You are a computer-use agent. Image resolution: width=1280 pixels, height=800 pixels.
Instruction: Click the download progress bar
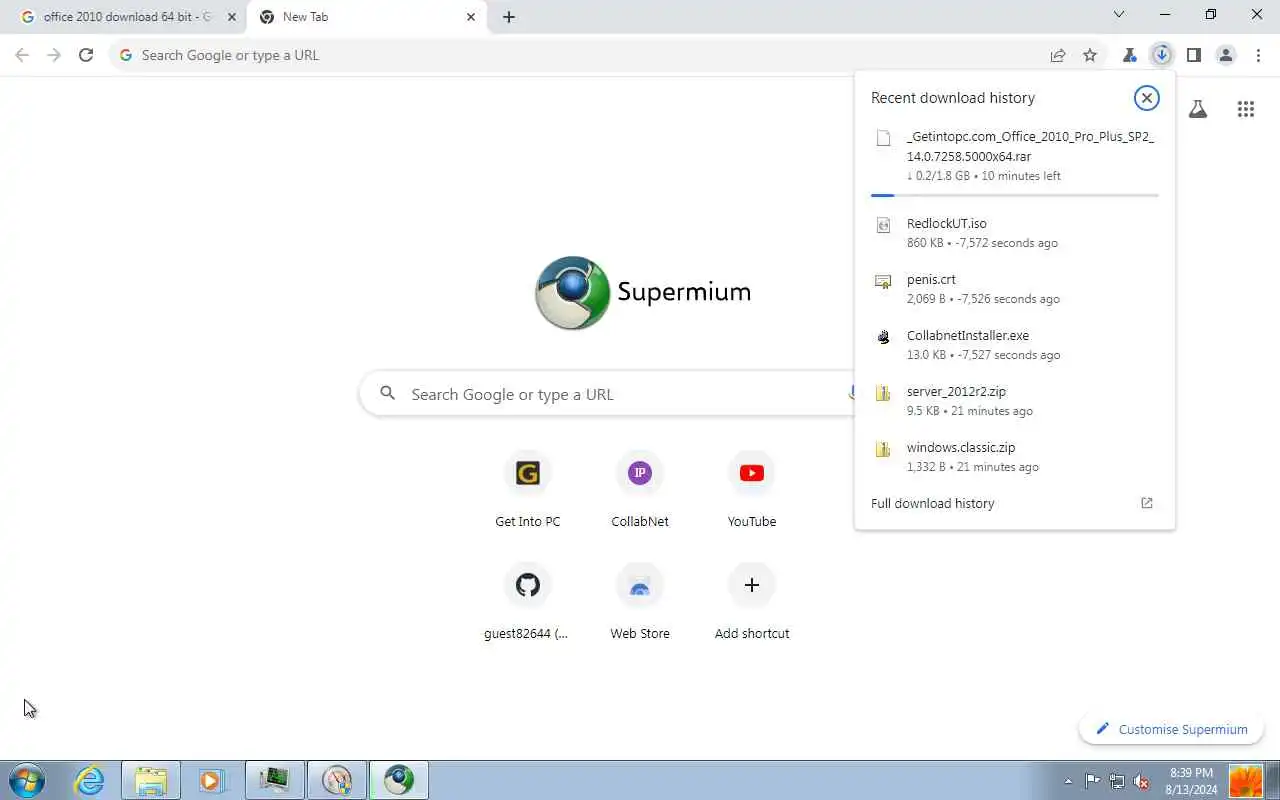(x=1015, y=195)
